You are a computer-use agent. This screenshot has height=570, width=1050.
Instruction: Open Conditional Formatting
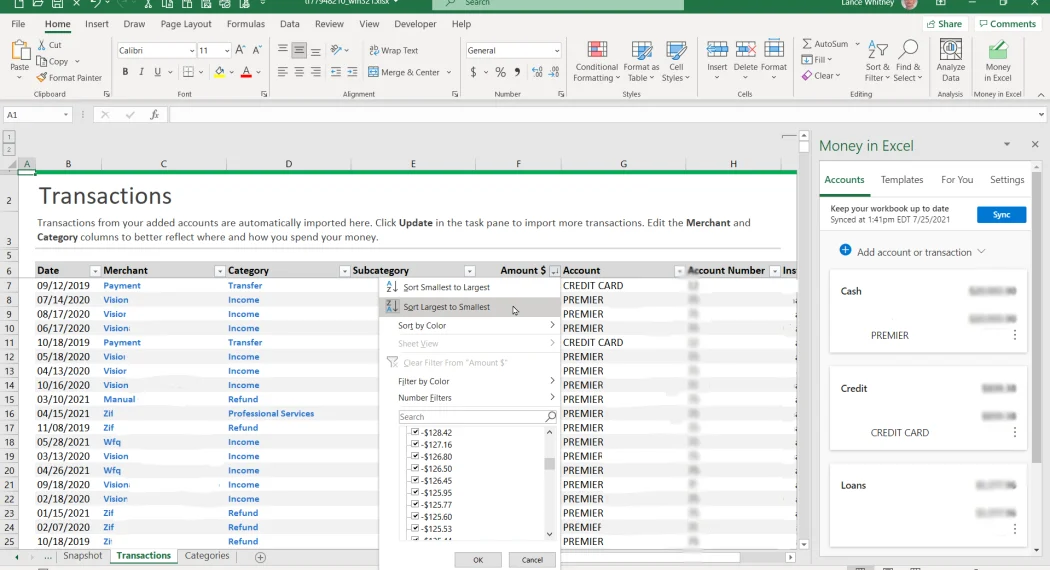597,62
